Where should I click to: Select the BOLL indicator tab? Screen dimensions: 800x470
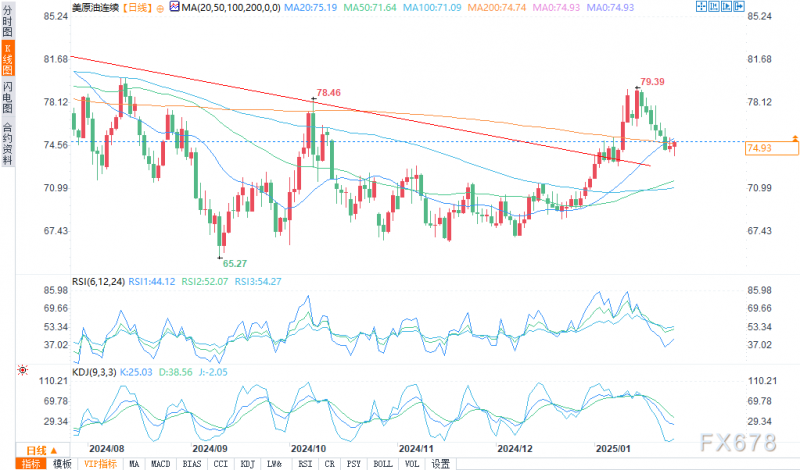coord(383,464)
